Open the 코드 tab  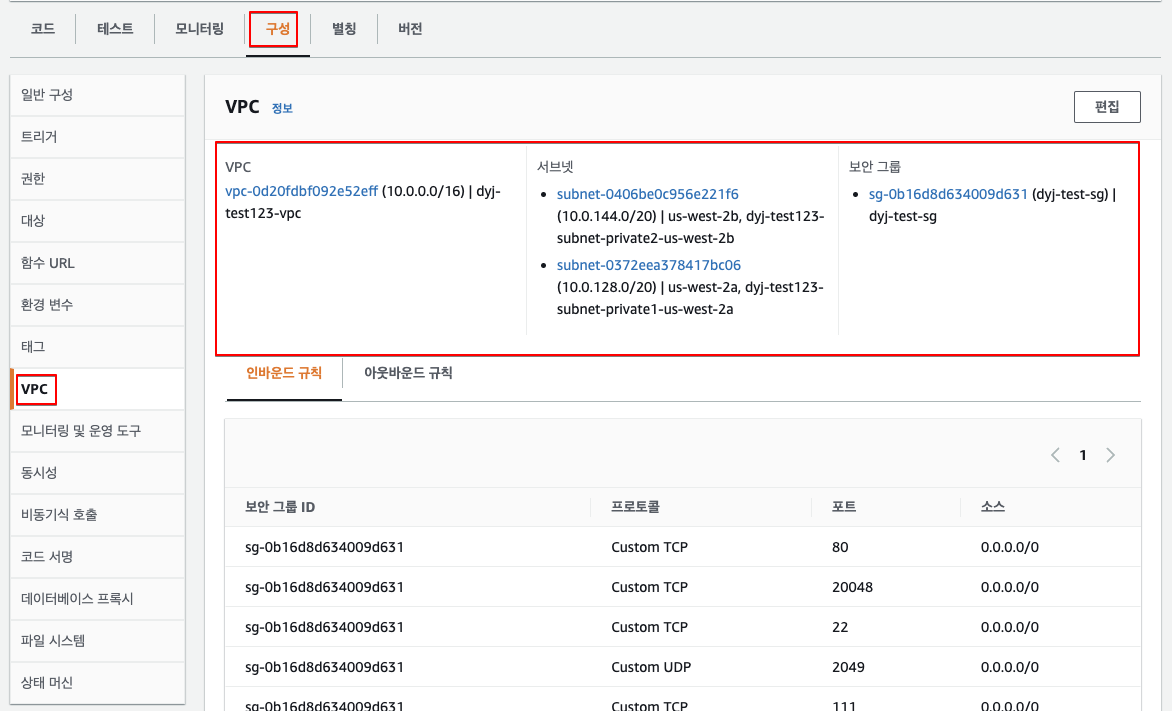pyautogui.click(x=42, y=29)
